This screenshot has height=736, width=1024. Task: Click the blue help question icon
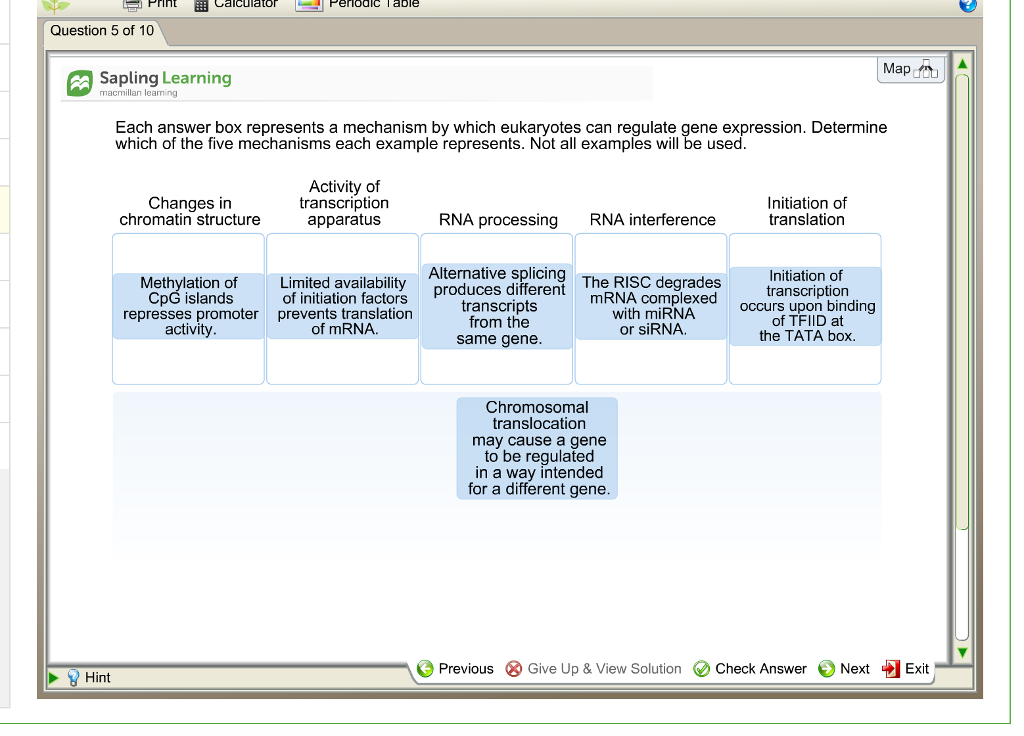[968, 5]
